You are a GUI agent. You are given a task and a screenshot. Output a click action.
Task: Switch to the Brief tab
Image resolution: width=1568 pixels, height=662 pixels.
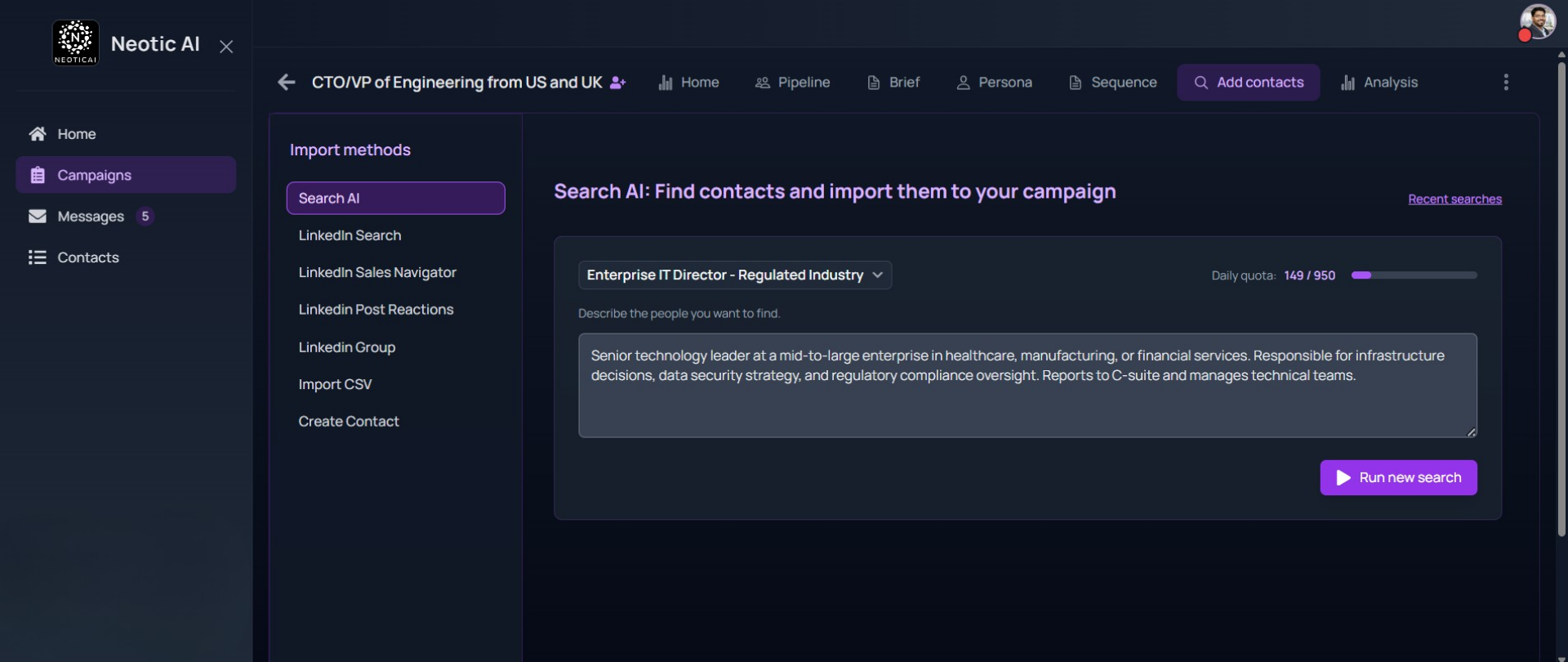pyautogui.click(x=893, y=82)
